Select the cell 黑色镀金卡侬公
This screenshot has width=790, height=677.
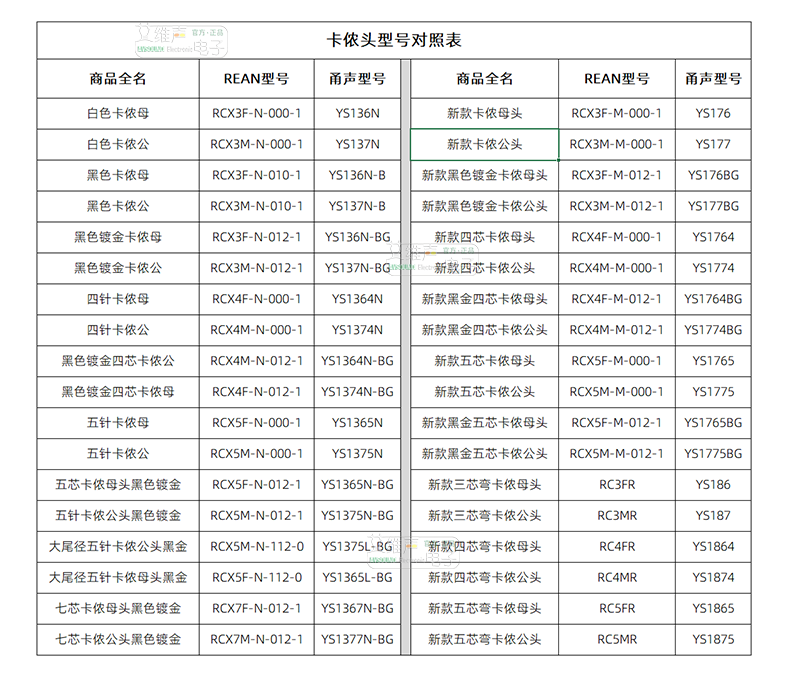tap(118, 268)
